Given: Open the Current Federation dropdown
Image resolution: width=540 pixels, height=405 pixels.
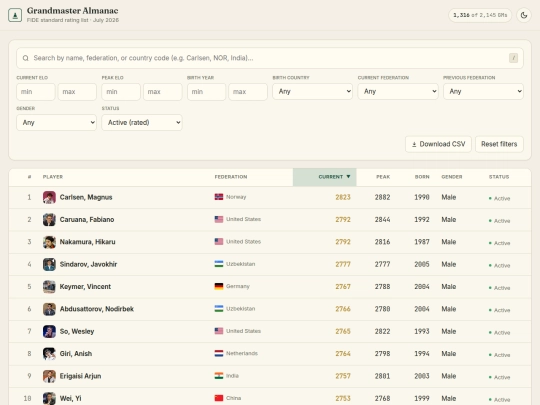Looking at the screenshot, I should (398, 91).
